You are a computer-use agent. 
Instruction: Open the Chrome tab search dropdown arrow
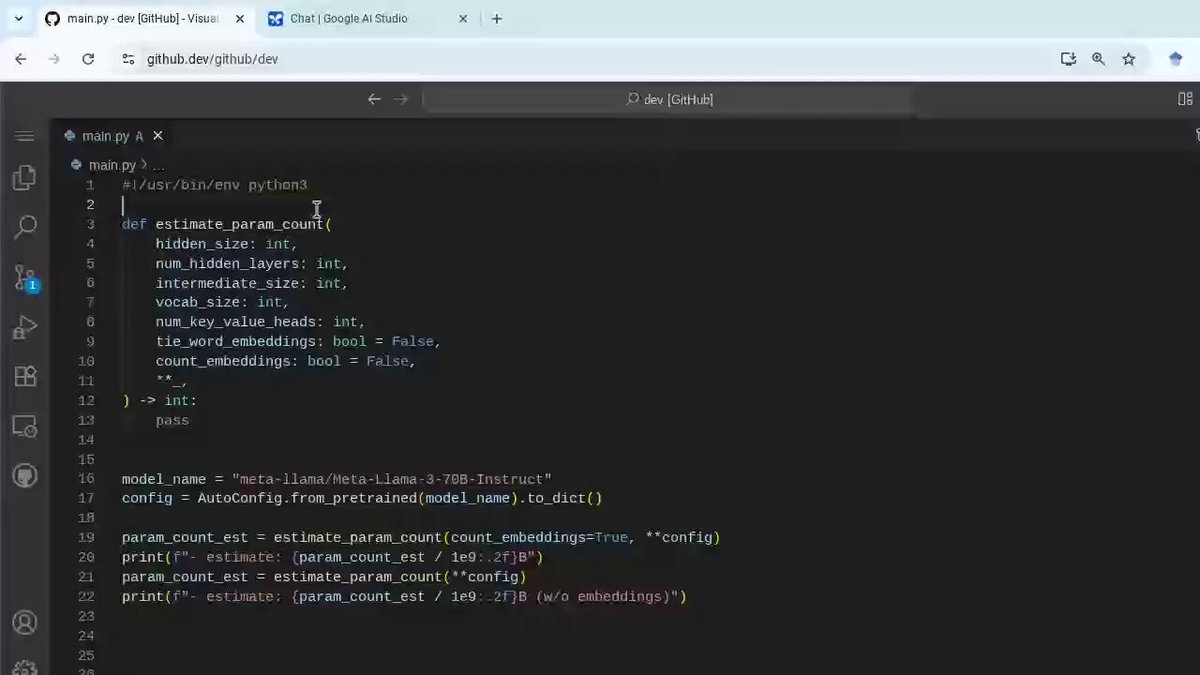pos(18,18)
